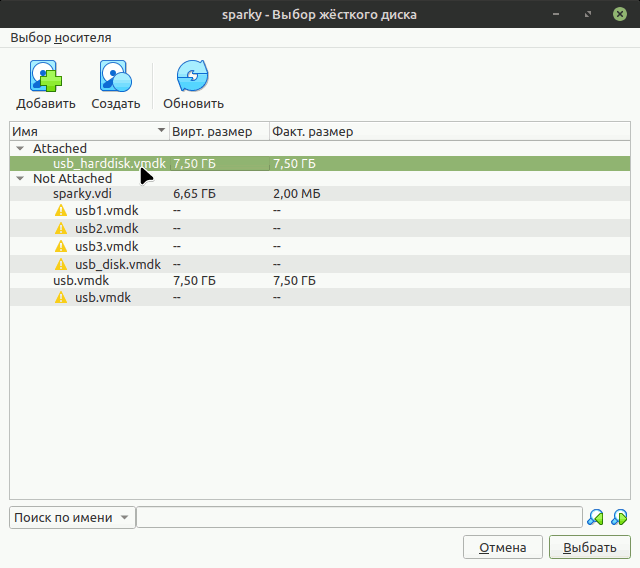Viewport: 640px width, 568px height.
Task: Collapse the Attached group
Action: 20,148
